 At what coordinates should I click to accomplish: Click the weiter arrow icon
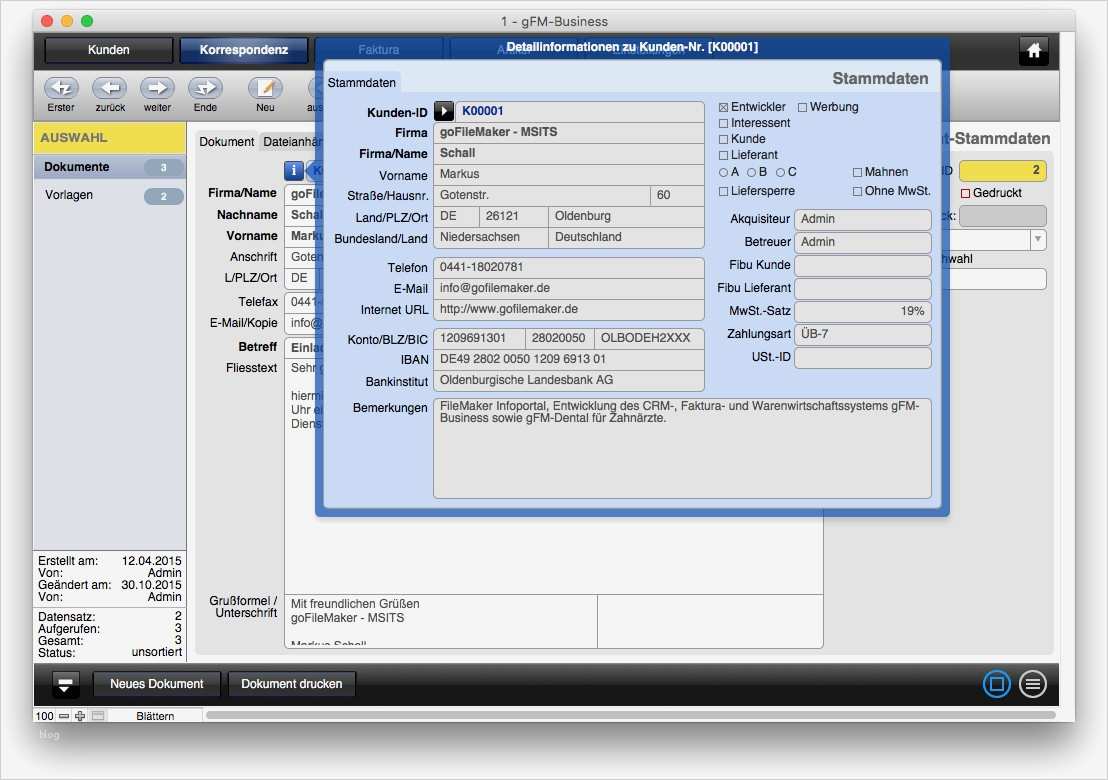click(x=158, y=88)
